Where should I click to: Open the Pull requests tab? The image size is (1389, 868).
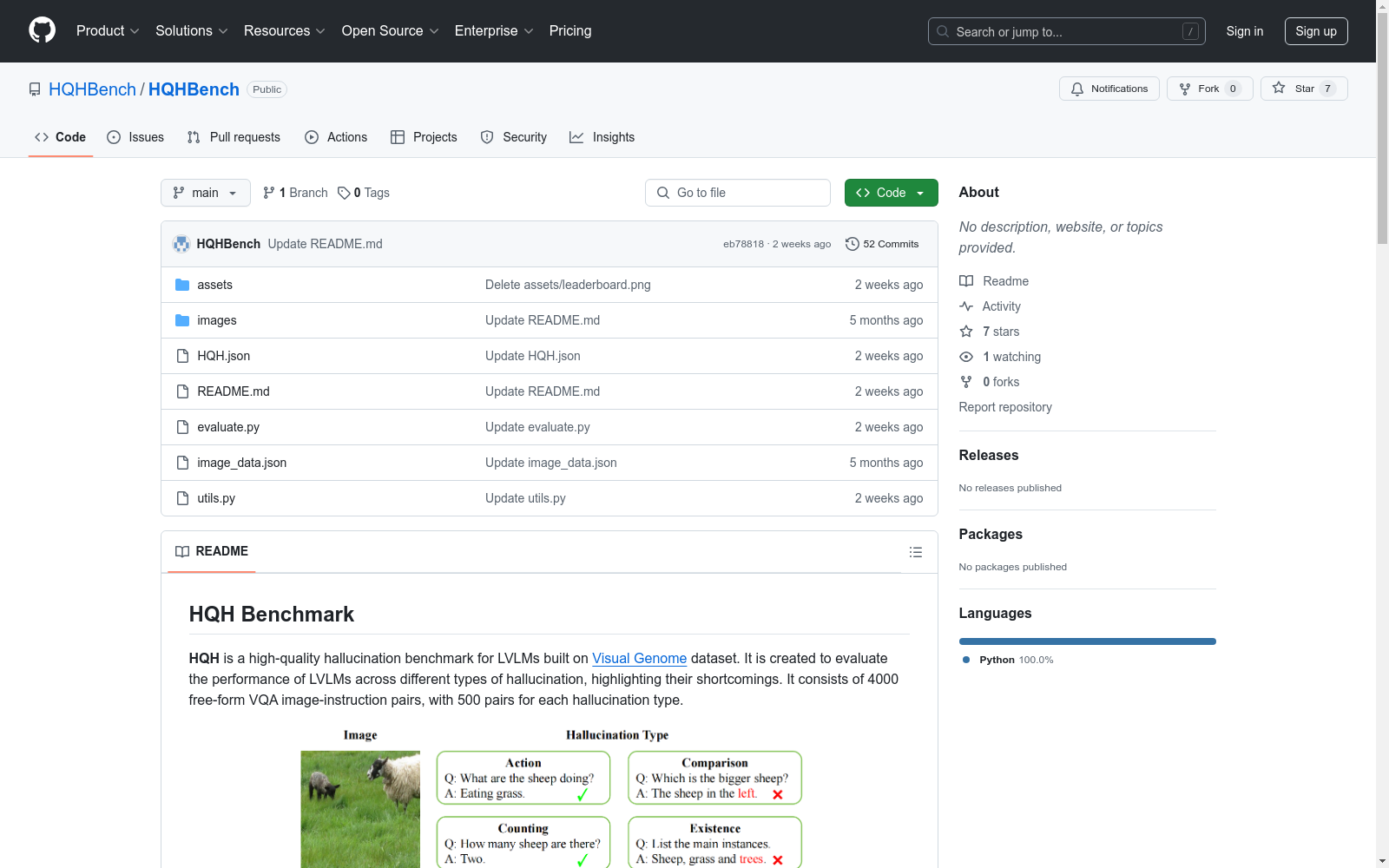(234, 137)
